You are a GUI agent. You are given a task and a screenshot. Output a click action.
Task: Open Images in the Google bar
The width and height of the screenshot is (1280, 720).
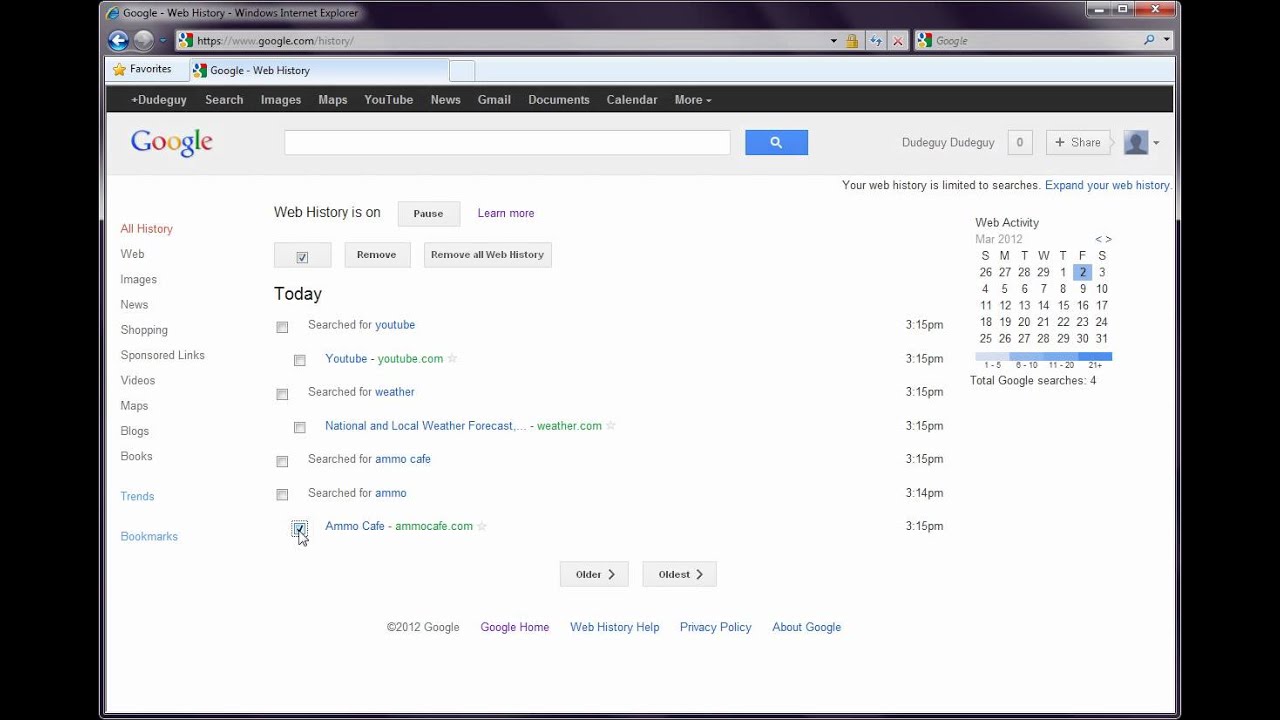pos(281,99)
